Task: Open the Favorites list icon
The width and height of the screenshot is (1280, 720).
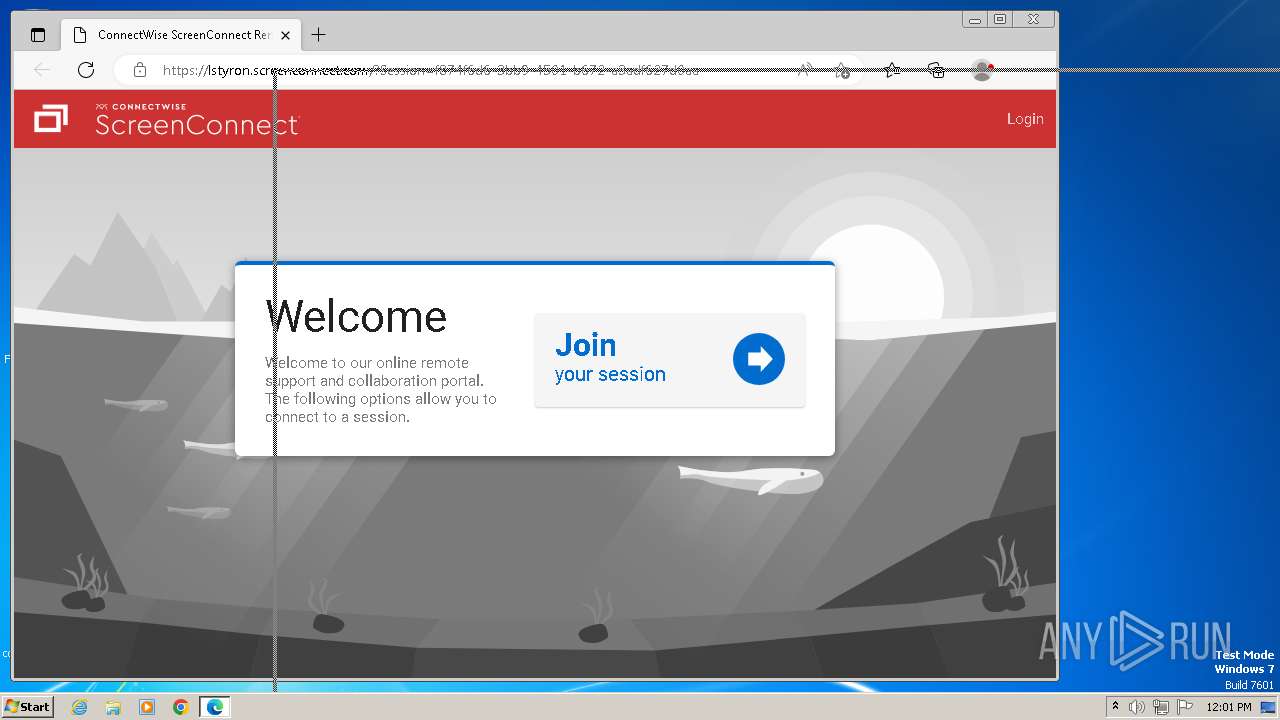Action: tap(892, 70)
